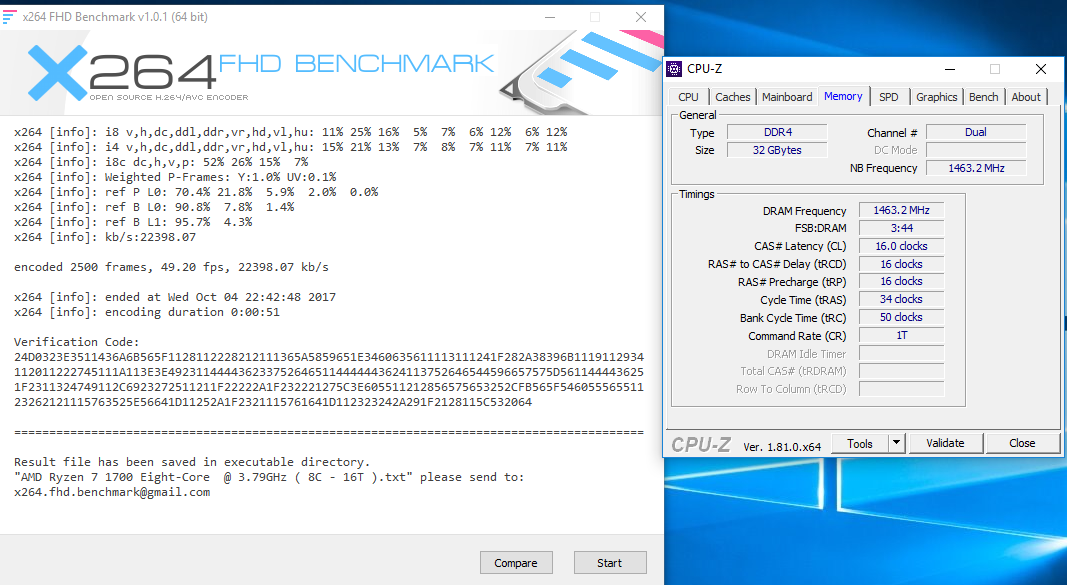This screenshot has height=585, width=1067.
Task: Click the CPU-Z title bar icon
Action: coord(674,69)
